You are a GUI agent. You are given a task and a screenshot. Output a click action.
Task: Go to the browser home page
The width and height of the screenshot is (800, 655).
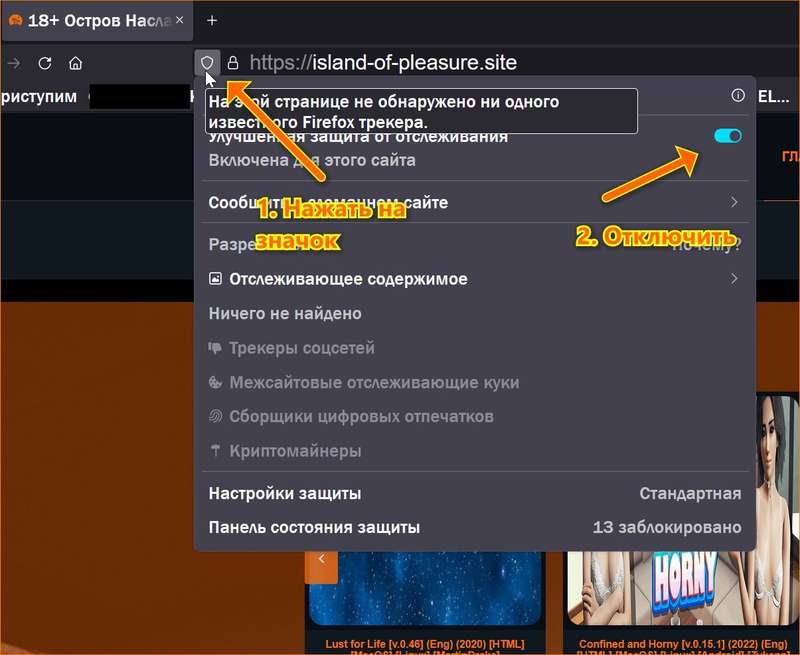pyautogui.click(x=75, y=63)
